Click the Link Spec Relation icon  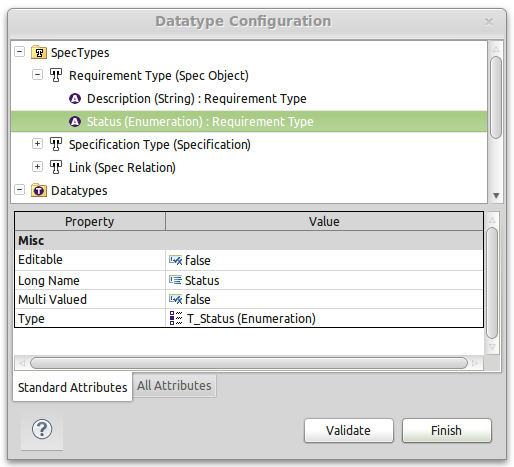56,167
